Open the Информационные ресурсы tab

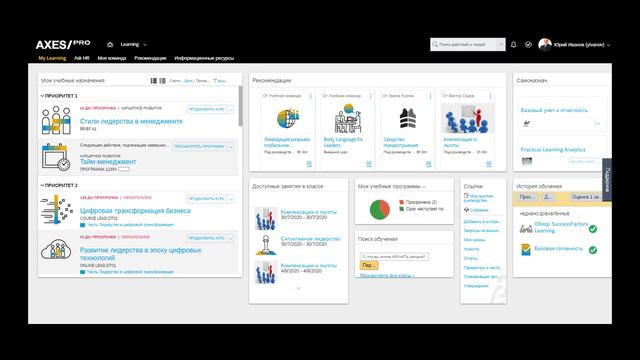(x=204, y=58)
